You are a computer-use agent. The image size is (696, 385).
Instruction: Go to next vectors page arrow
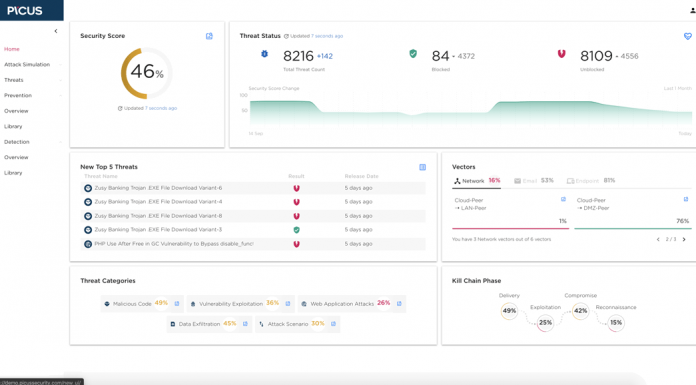point(684,239)
